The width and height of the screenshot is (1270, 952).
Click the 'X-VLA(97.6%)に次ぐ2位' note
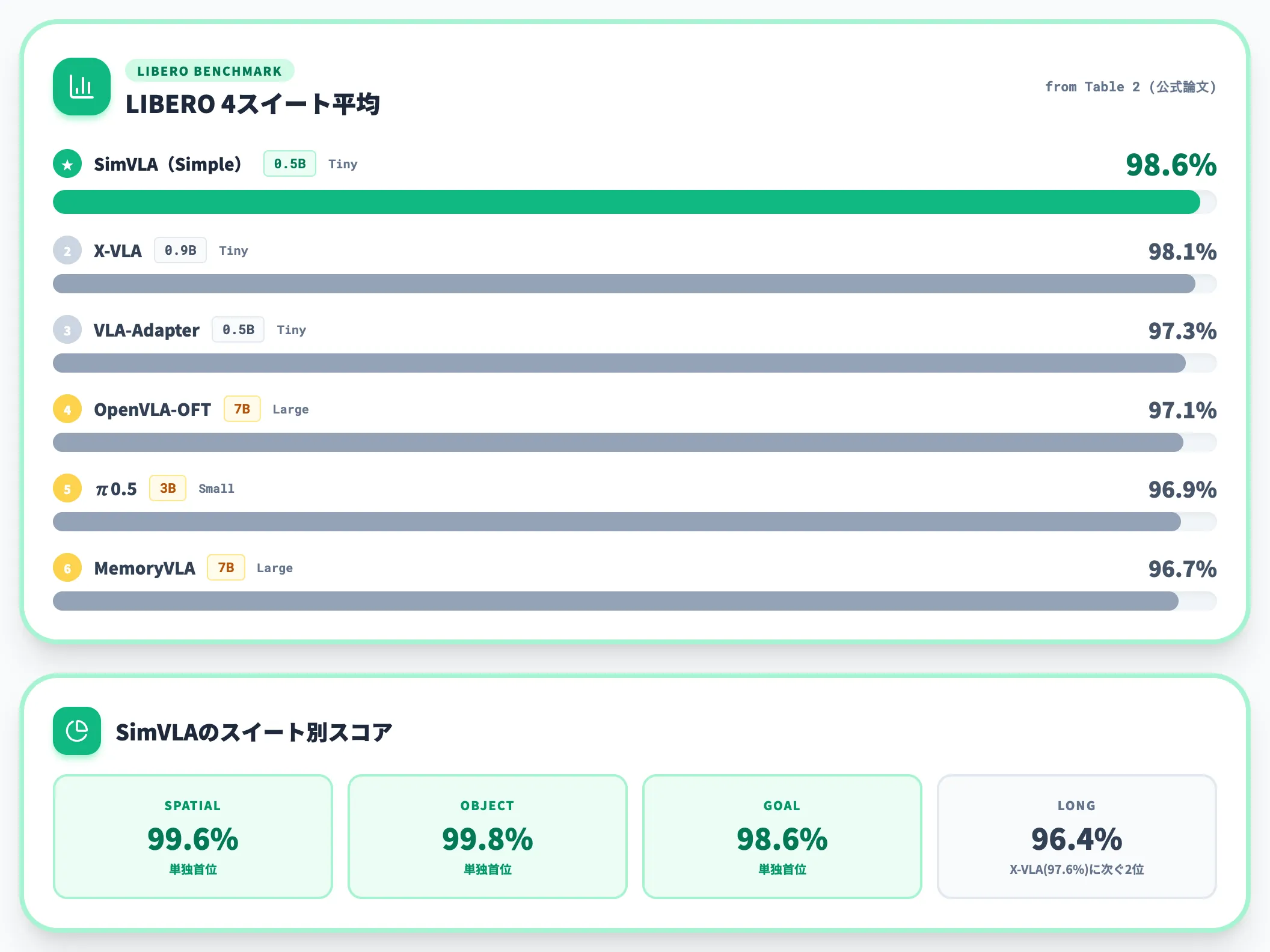pyautogui.click(x=1077, y=869)
